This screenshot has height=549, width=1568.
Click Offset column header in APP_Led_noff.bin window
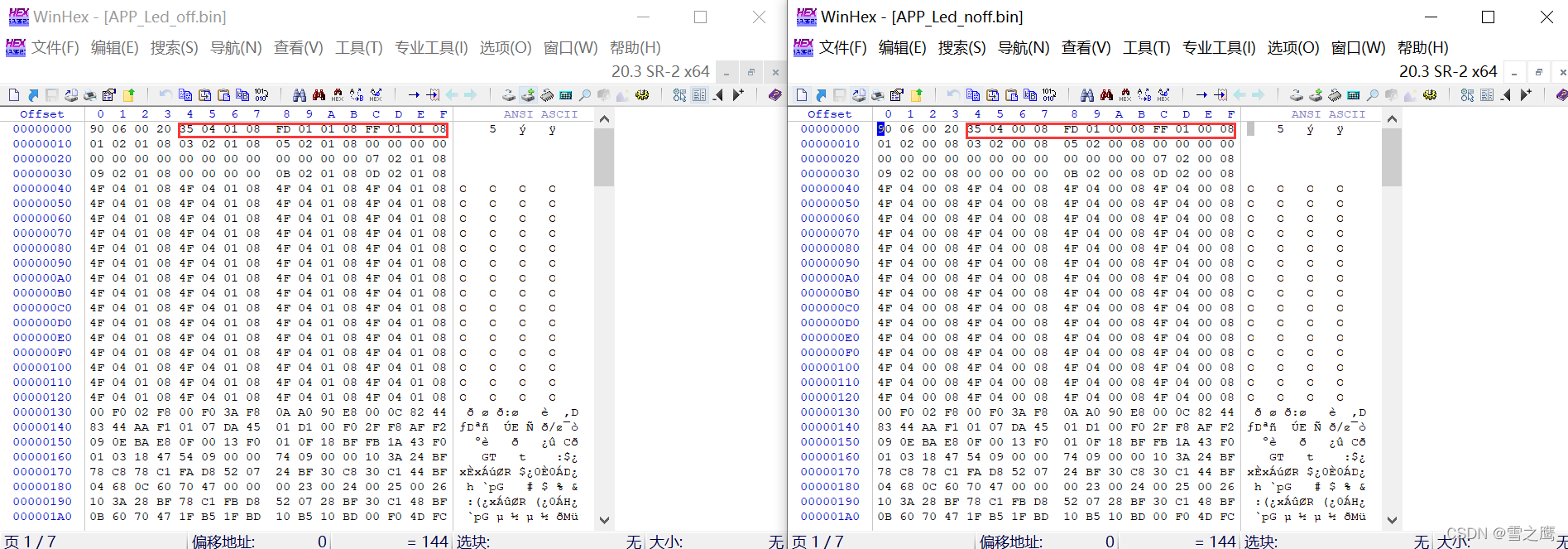(830, 114)
